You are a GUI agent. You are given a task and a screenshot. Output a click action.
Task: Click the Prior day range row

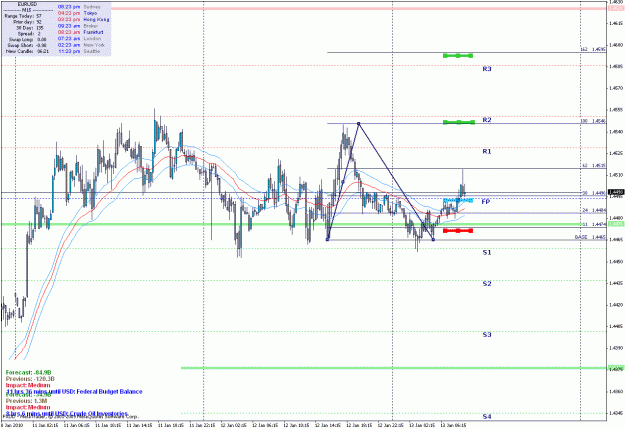pyautogui.click(x=27, y=22)
